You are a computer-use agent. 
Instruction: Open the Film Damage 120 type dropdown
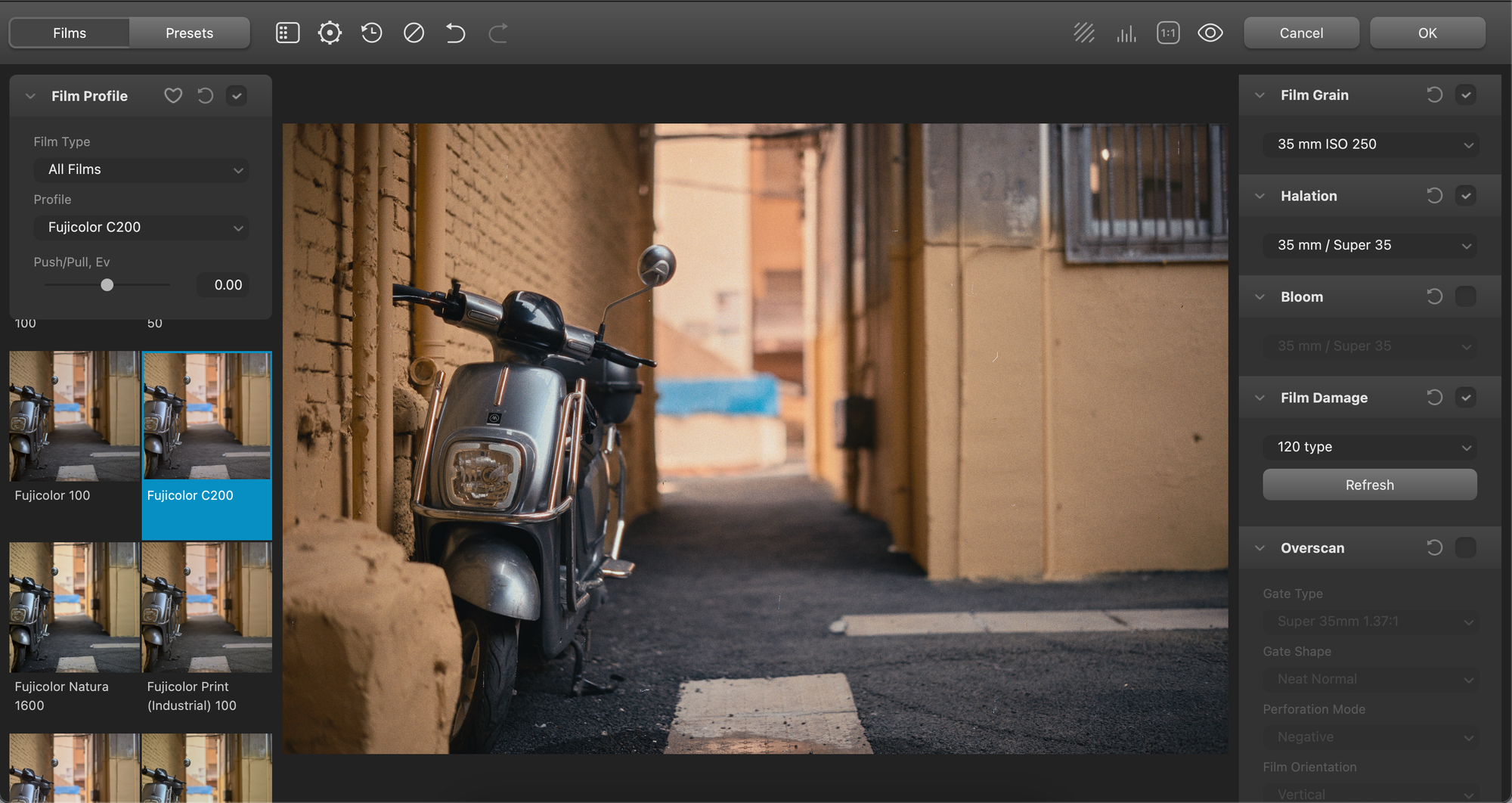click(x=1369, y=447)
